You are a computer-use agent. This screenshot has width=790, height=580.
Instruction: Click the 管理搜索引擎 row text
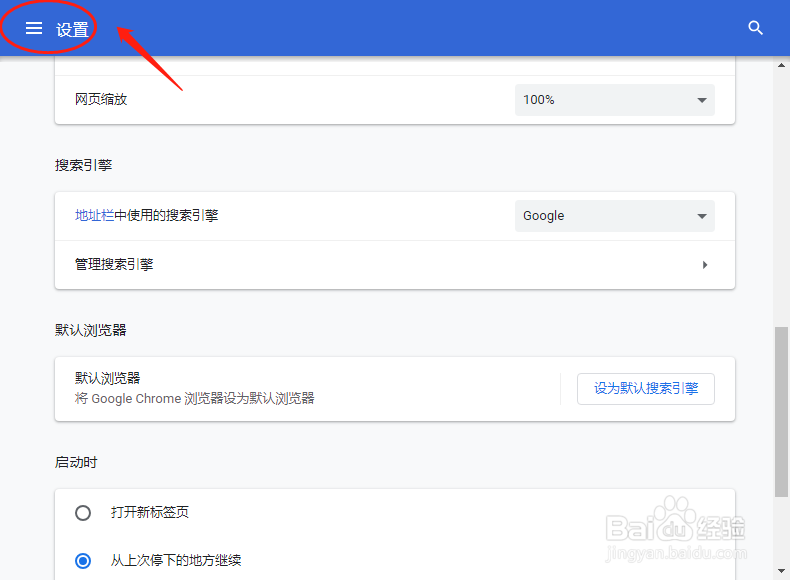114,265
